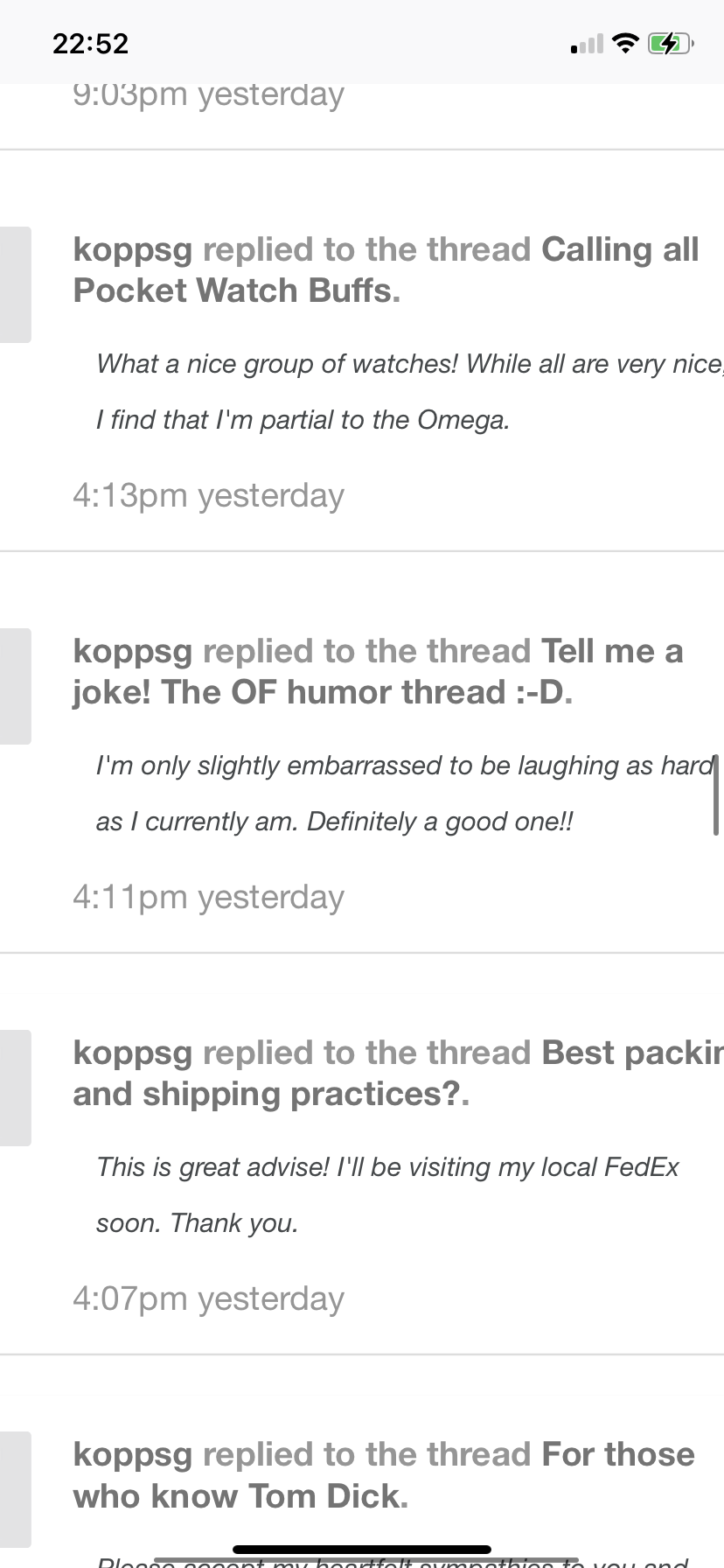Click the vertical scrollbar handle
Image resolution: width=724 pixels, height=1568 pixels.
point(716,794)
